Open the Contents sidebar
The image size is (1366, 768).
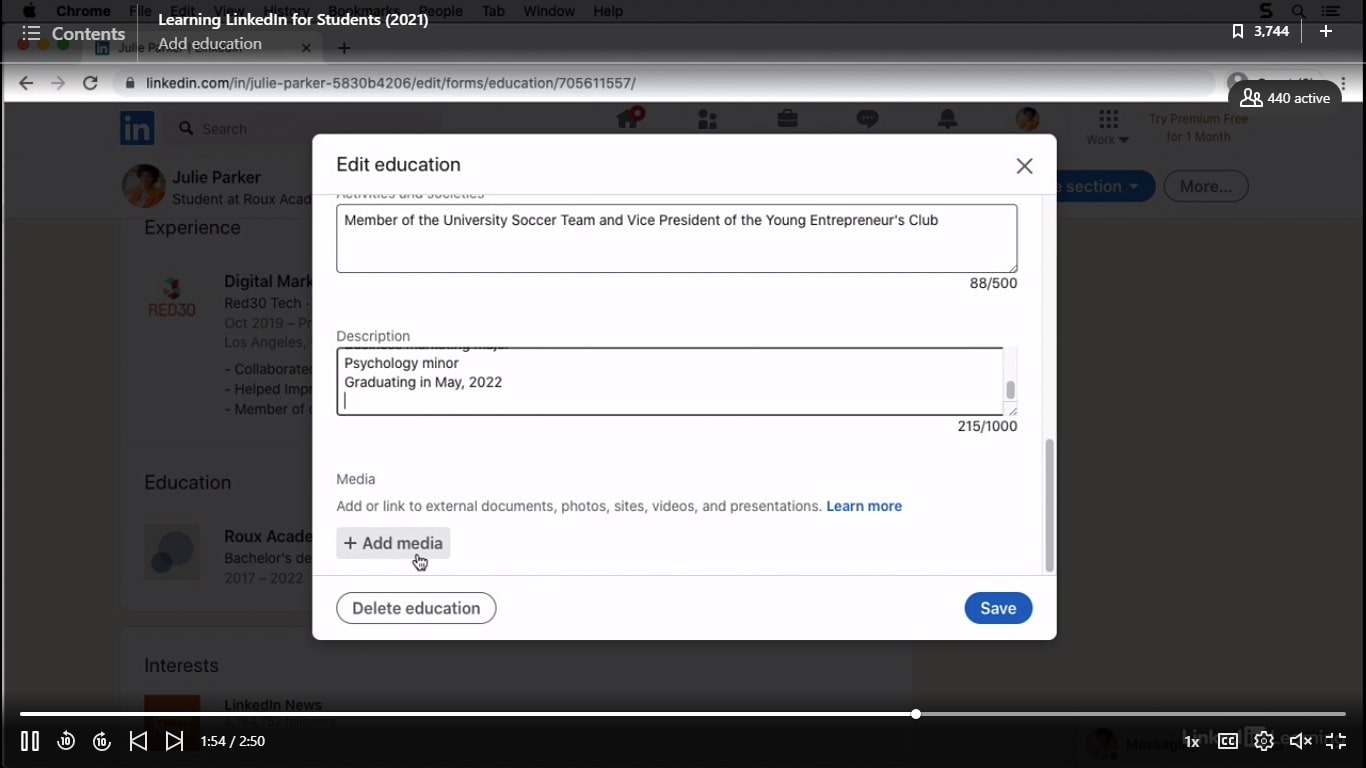tap(74, 33)
